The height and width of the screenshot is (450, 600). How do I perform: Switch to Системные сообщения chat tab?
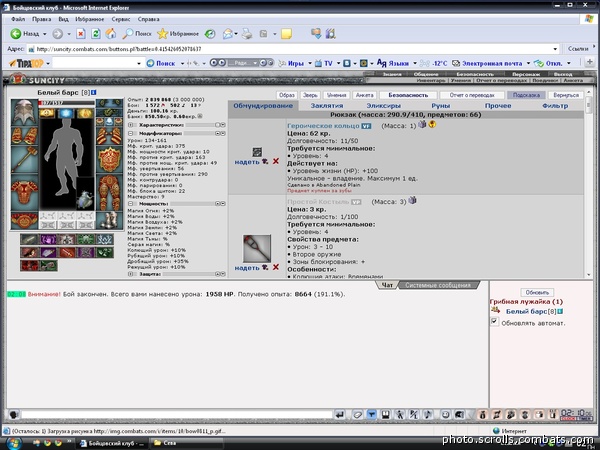coord(438,285)
